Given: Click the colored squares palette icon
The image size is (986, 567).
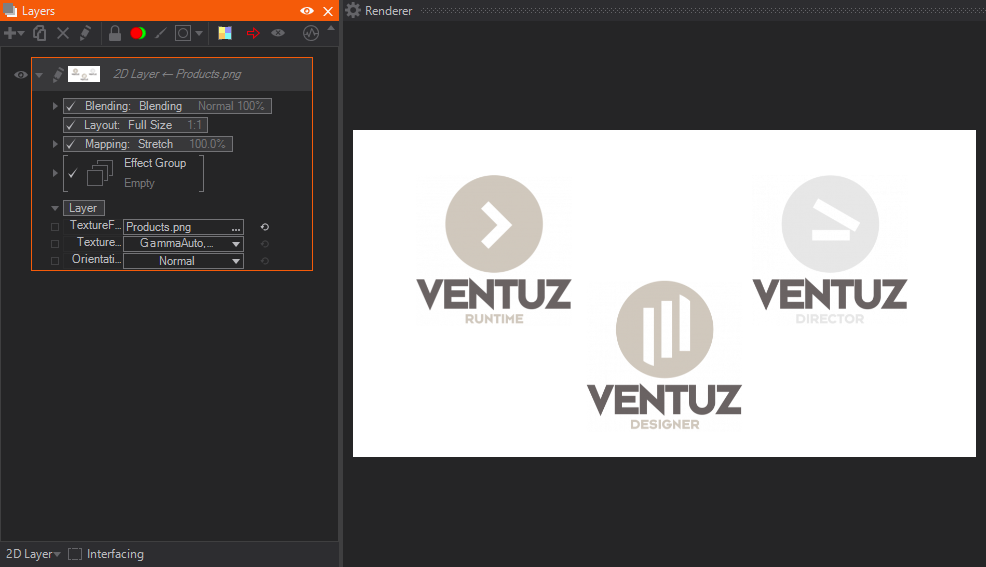Looking at the screenshot, I should click(225, 33).
